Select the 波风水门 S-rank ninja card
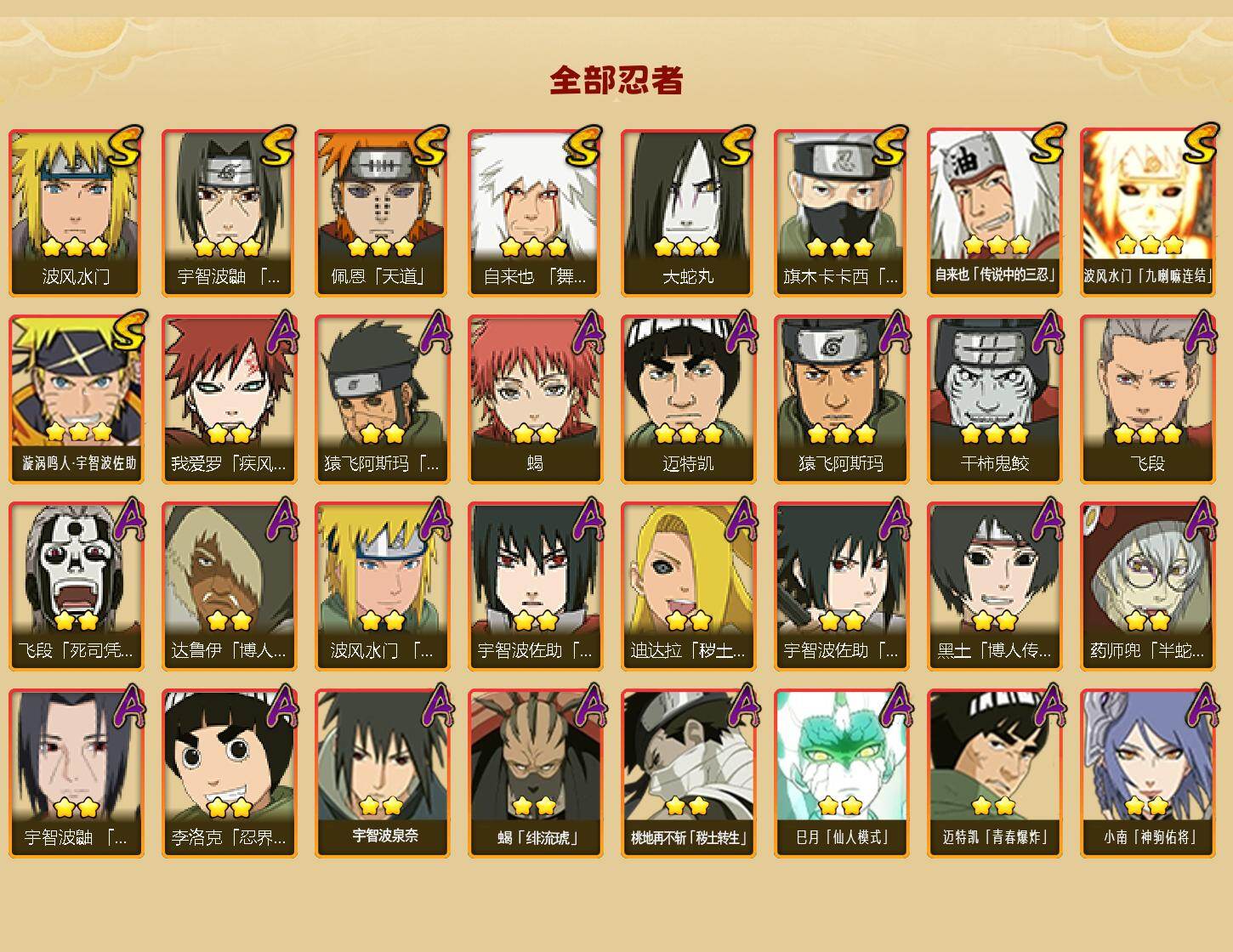The image size is (1233, 952). [76, 212]
